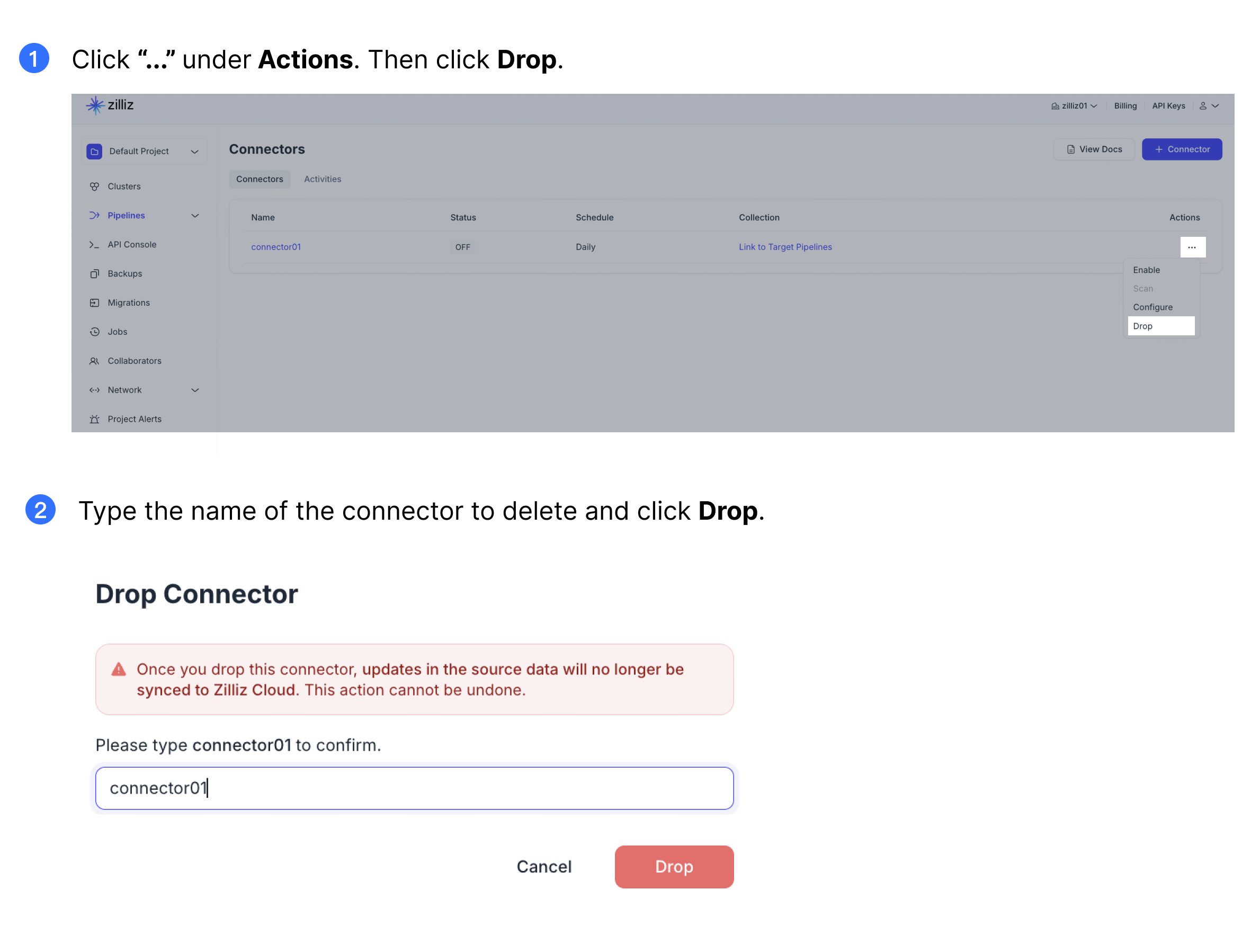
Task: Click the Jobs sidebar label
Action: pyautogui.click(x=118, y=332)
